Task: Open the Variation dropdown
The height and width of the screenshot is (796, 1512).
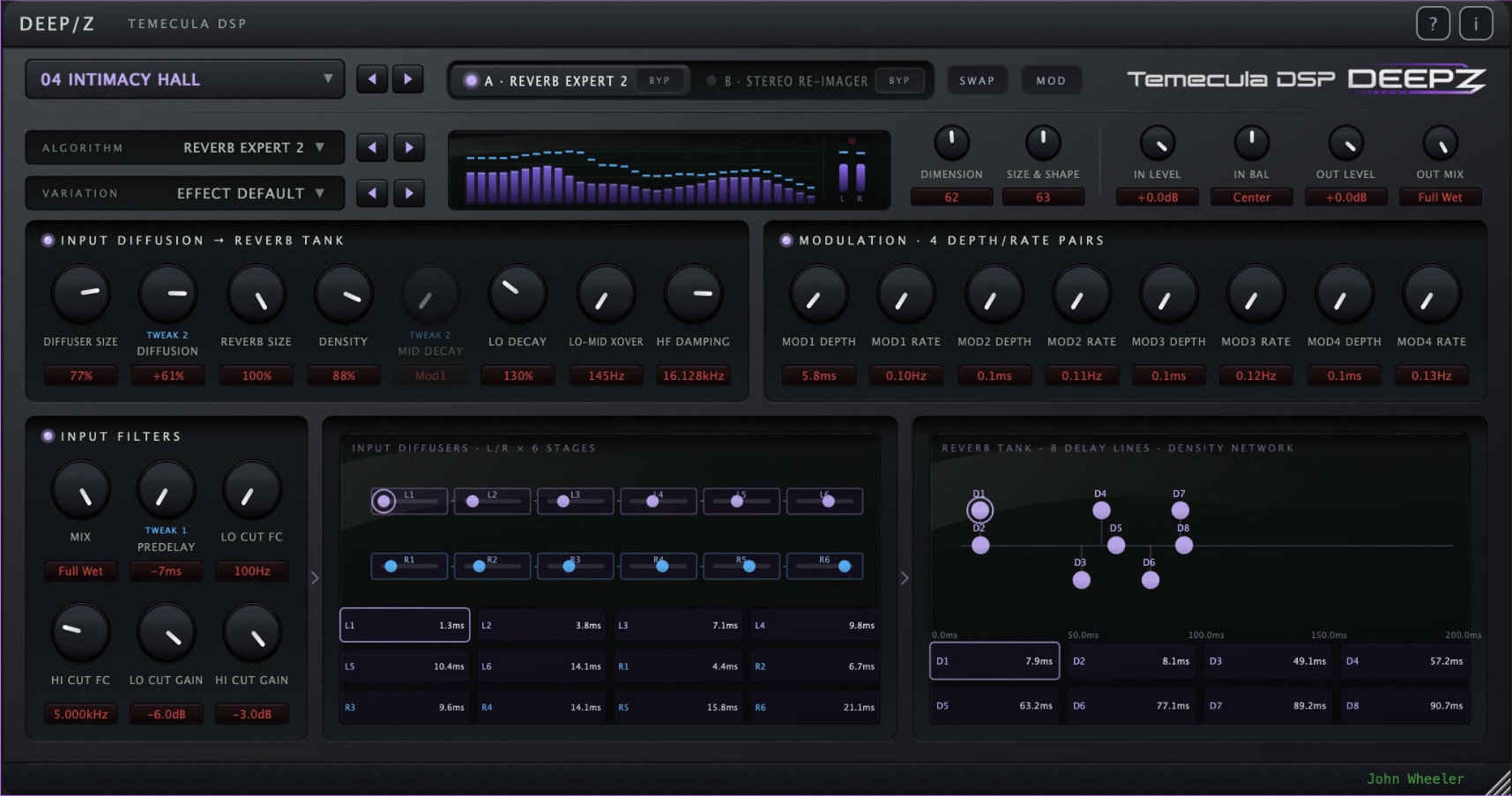Action: point(185,193)
